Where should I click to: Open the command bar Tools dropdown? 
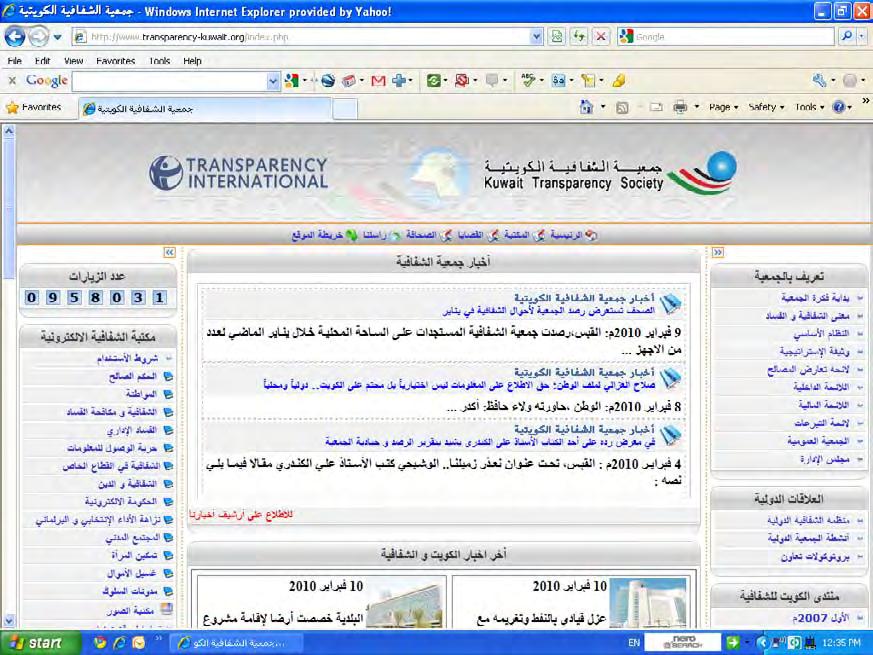pos(809,107)
